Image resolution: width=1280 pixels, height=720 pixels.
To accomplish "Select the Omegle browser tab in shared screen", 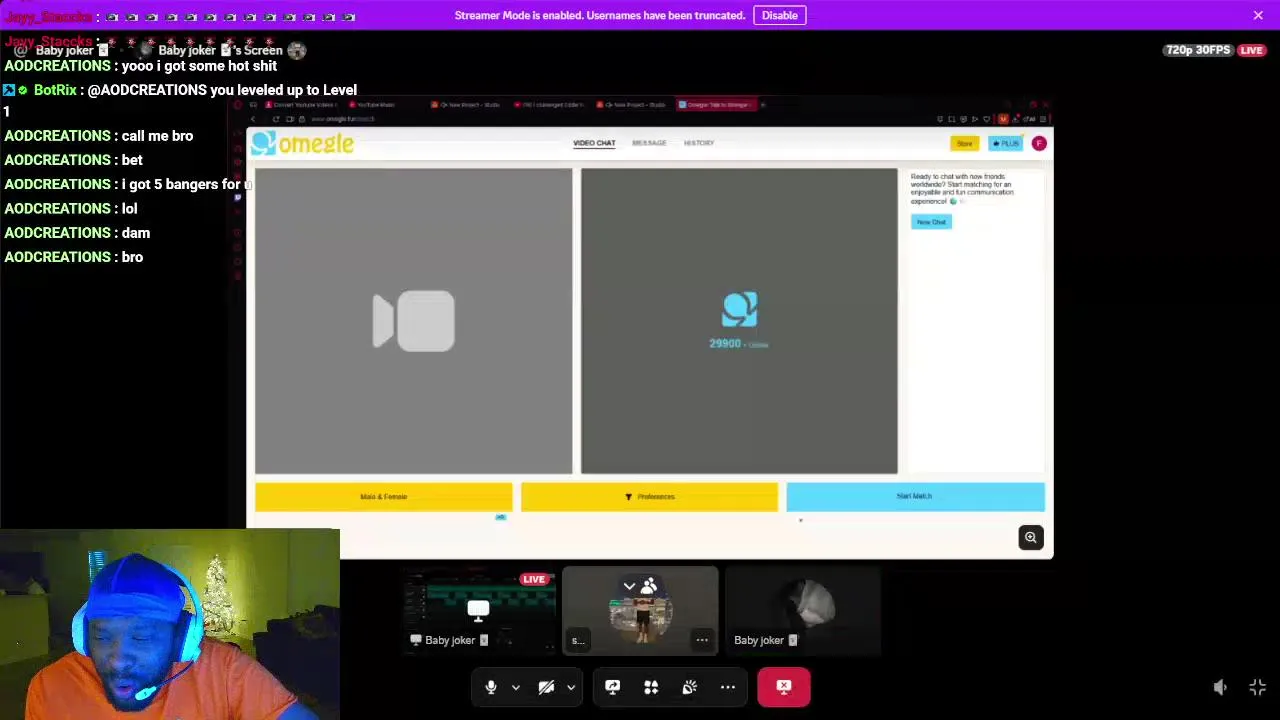I will coord(715,104).
